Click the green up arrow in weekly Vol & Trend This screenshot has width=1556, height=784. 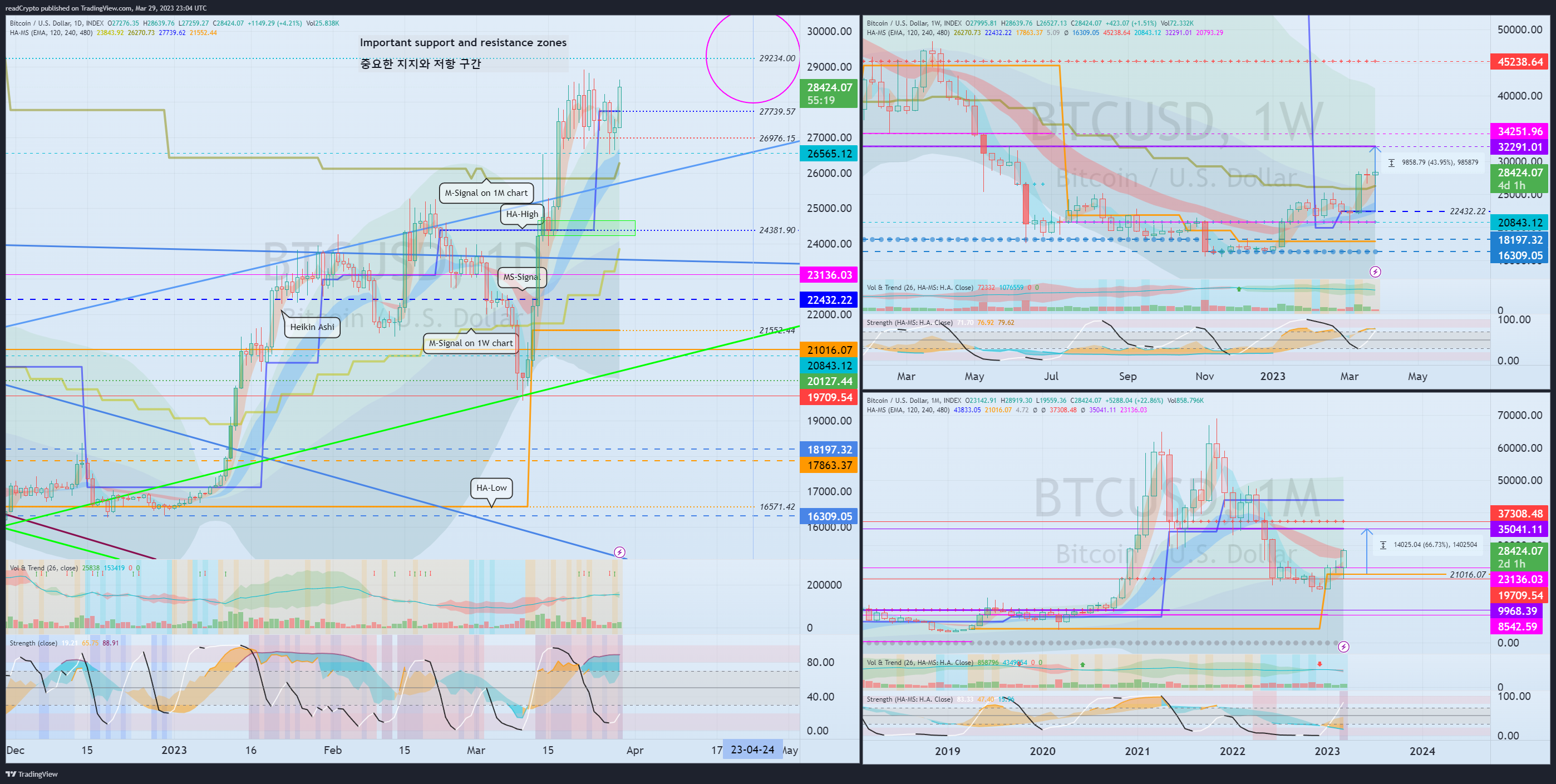point(1239,289)
